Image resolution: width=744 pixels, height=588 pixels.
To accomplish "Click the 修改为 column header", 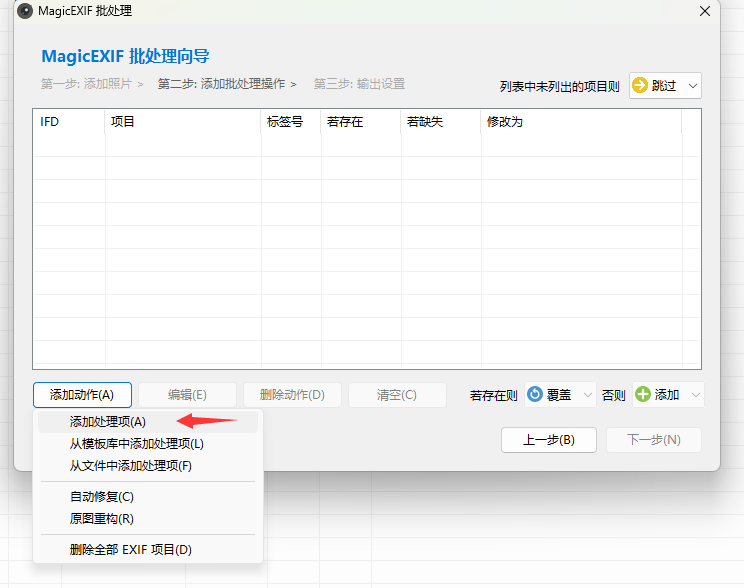I will pos(581,122).
